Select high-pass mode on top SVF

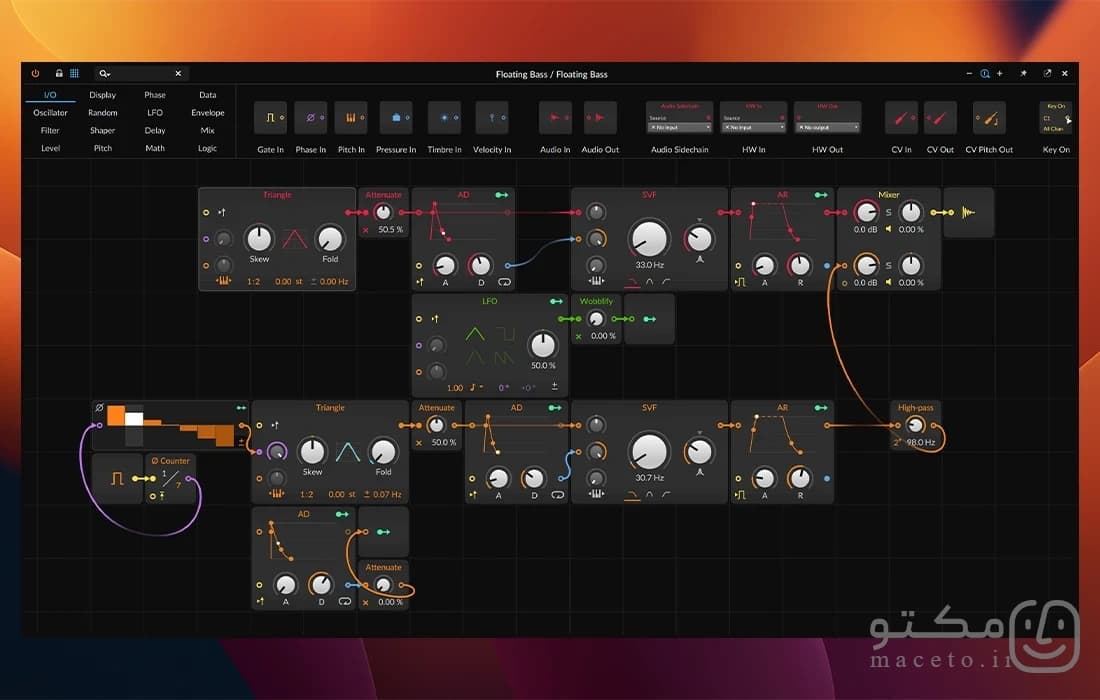(666, 282)
